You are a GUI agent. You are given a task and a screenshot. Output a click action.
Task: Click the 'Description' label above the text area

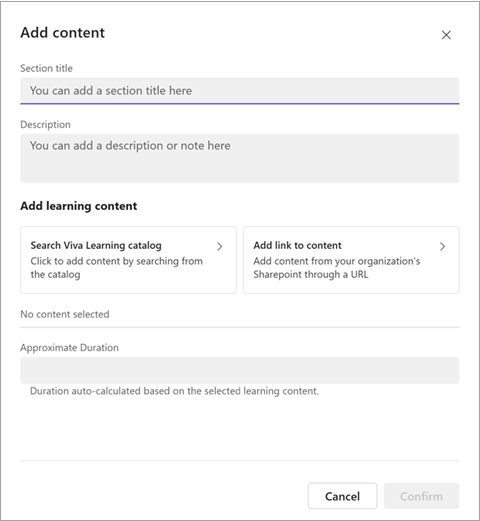point(45,125)
